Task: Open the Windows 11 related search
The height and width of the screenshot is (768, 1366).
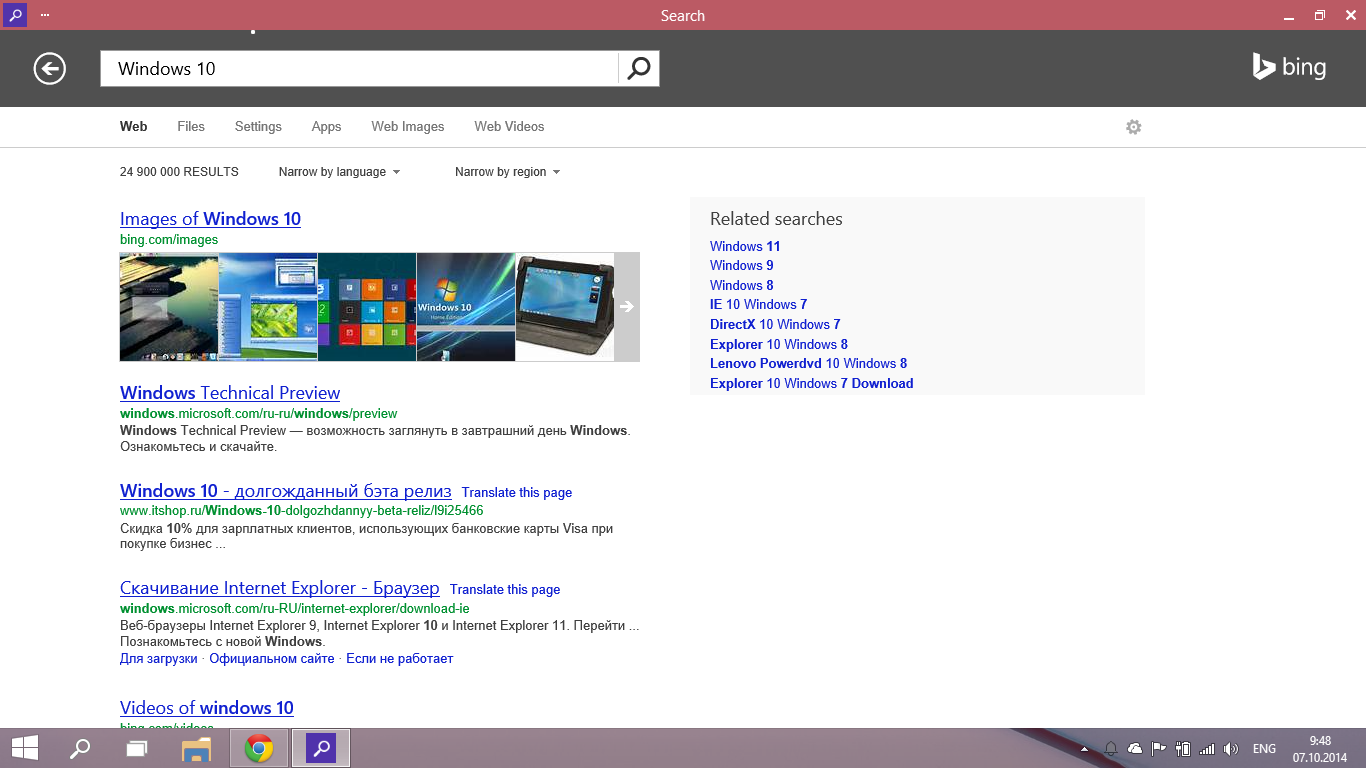Action: tap(745, 246)
